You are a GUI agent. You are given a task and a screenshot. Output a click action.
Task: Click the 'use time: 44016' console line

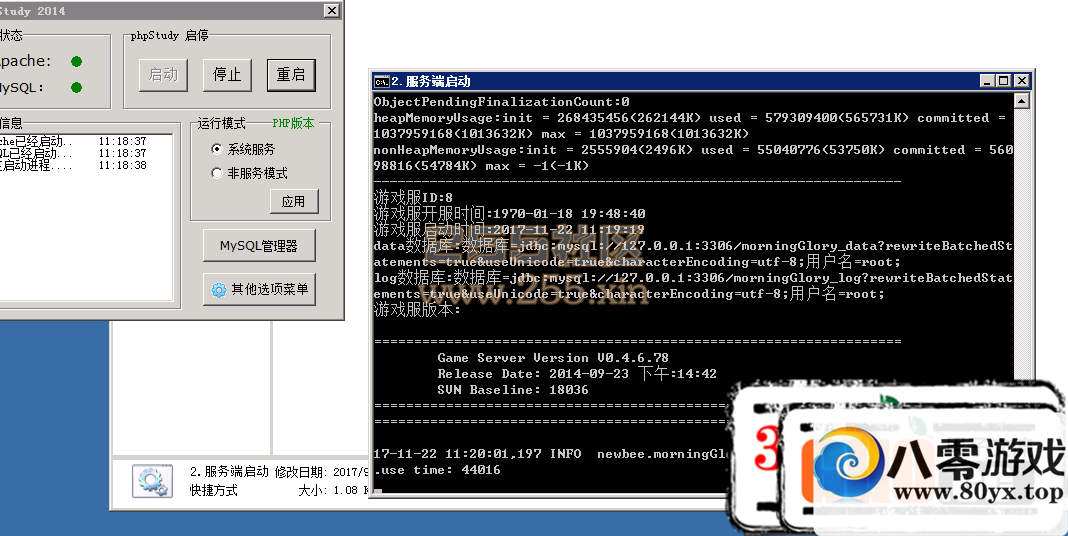pos(437,470)
